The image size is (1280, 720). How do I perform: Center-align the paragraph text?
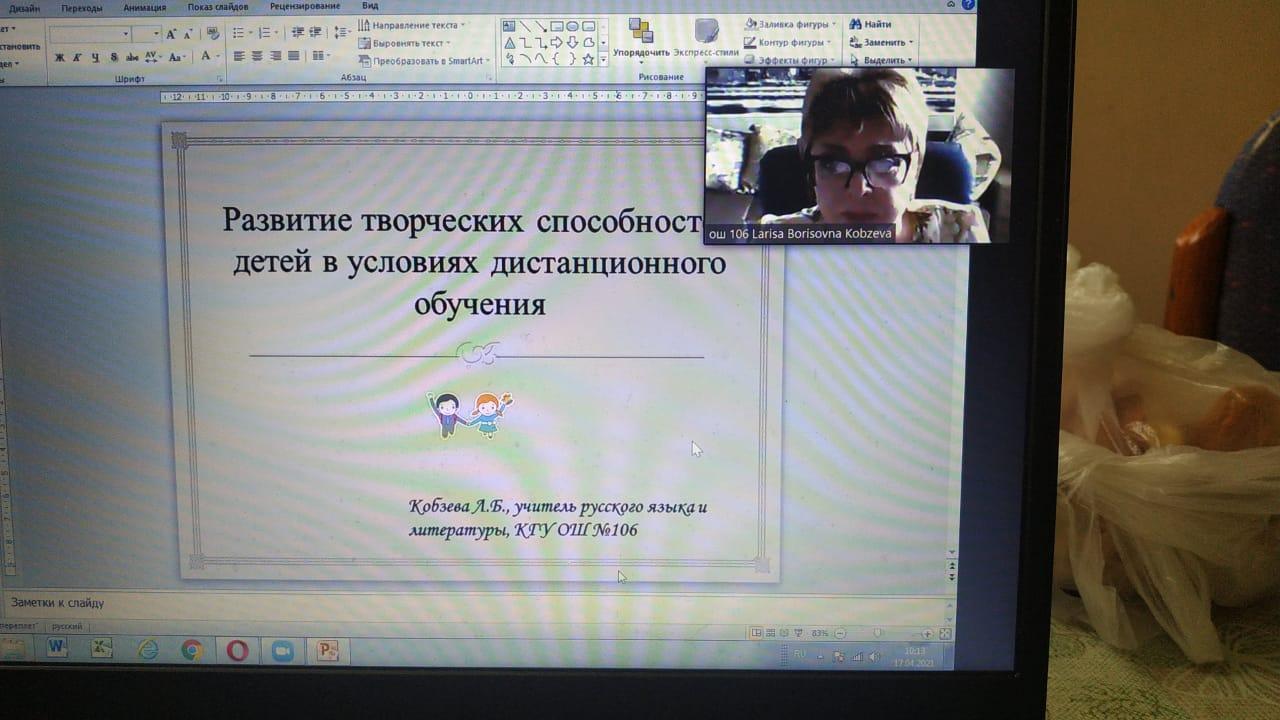pyautogui.click(x=257, y=56)
